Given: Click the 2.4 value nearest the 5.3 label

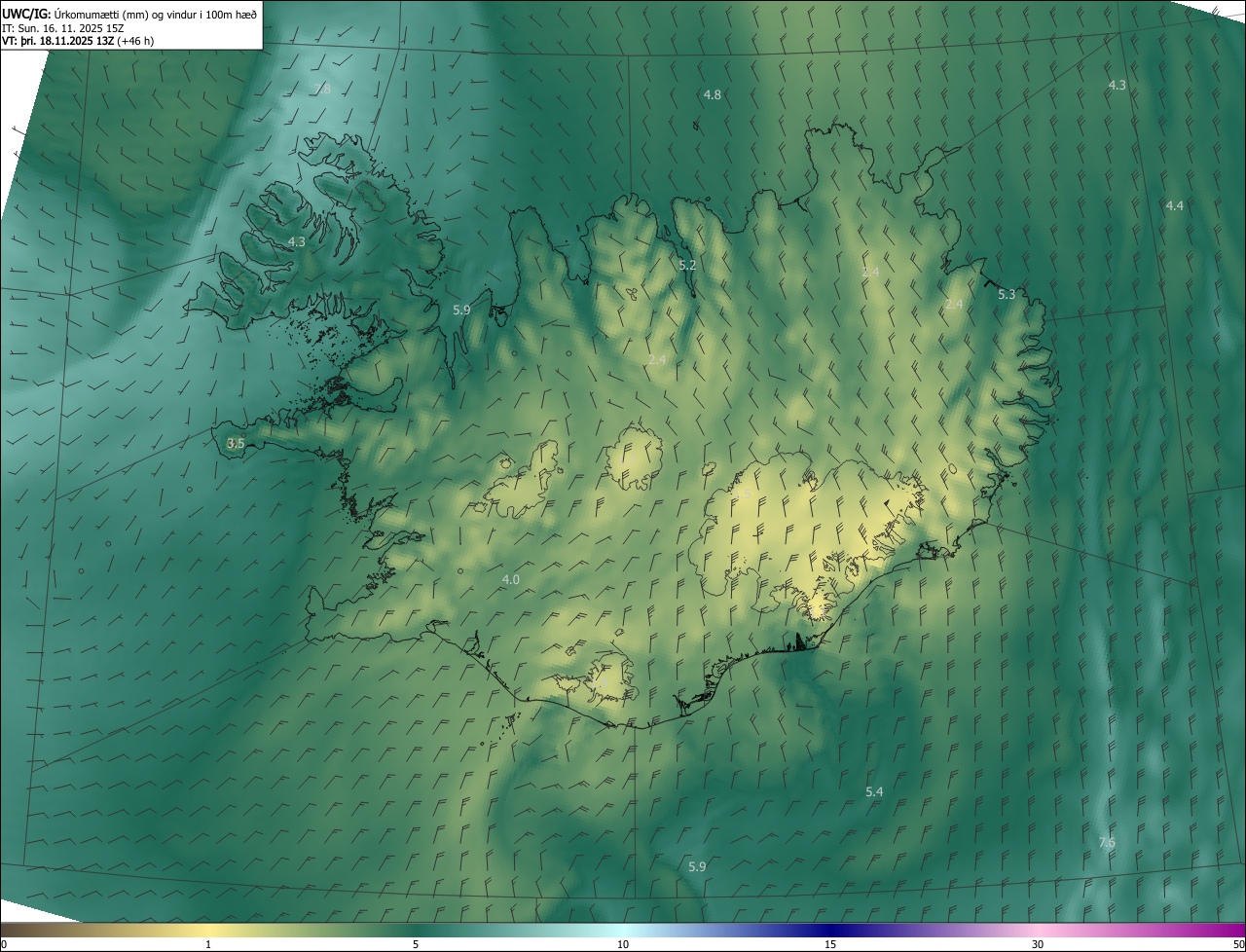Looking at the screenshot, I should [x=954, y=304].
